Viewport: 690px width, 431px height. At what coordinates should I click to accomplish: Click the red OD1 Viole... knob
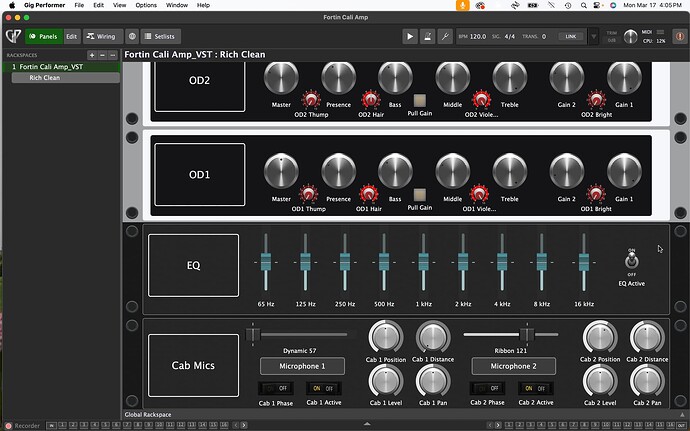coord(479,194)
